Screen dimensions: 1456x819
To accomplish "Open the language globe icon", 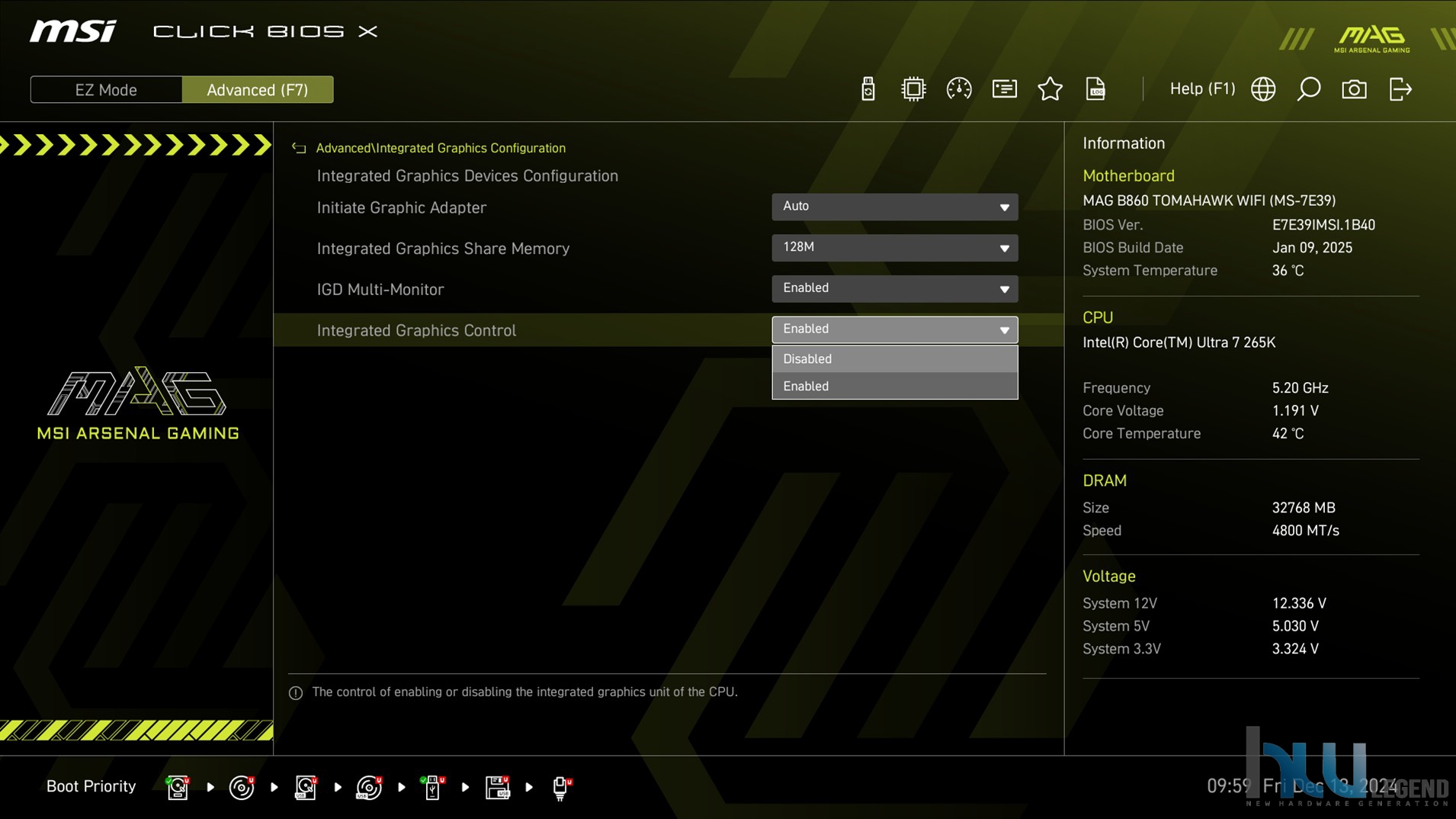I will pyautogui.click(x=1263, y=89).
